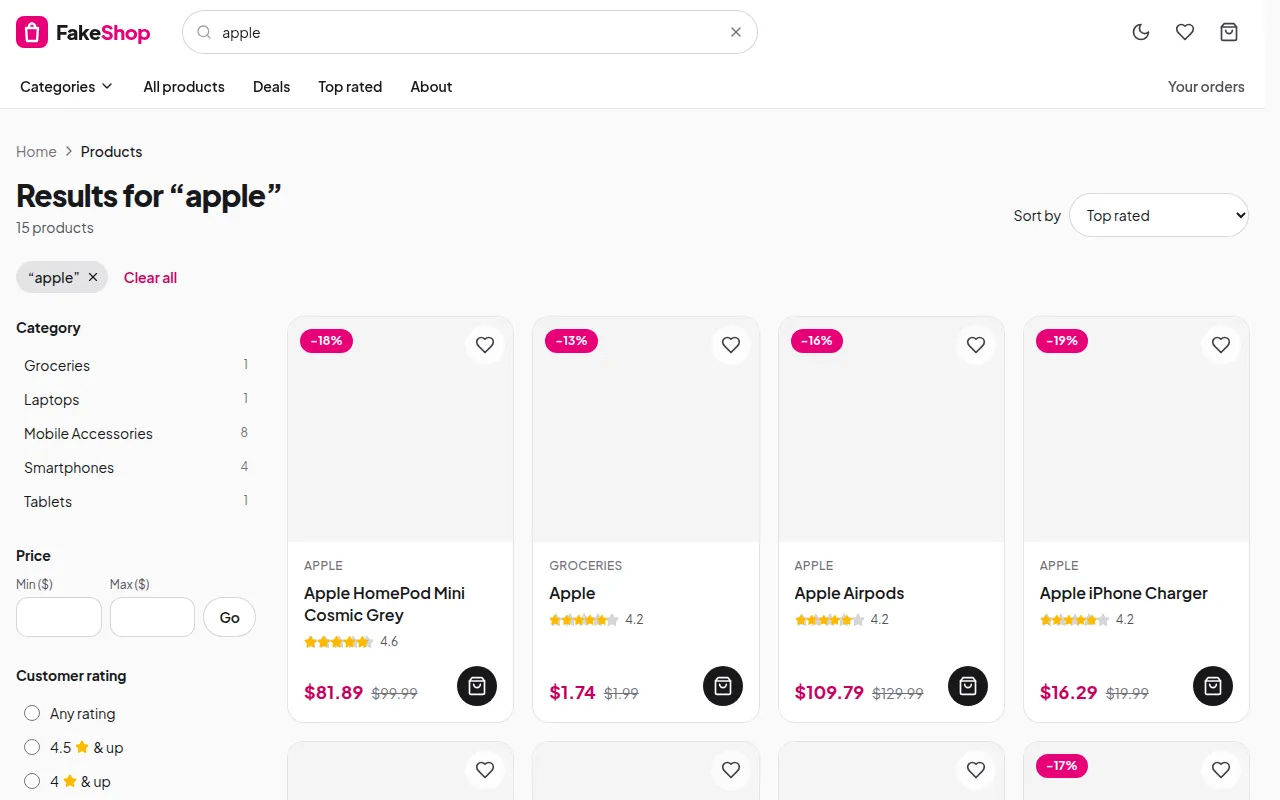Click the search input containing apple

click(470, 32)
